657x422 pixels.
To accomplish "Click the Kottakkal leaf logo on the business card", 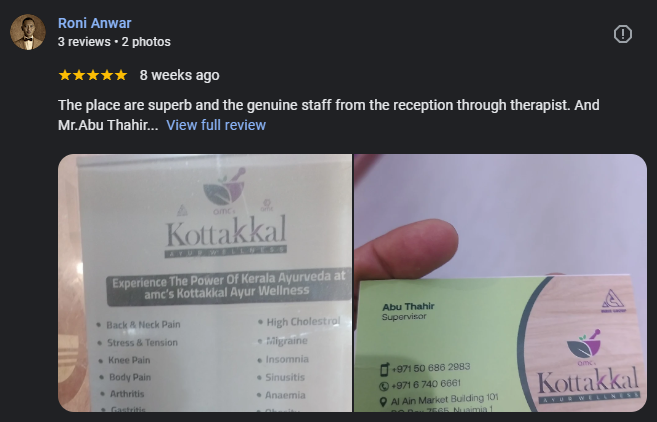I will [584, 343].
